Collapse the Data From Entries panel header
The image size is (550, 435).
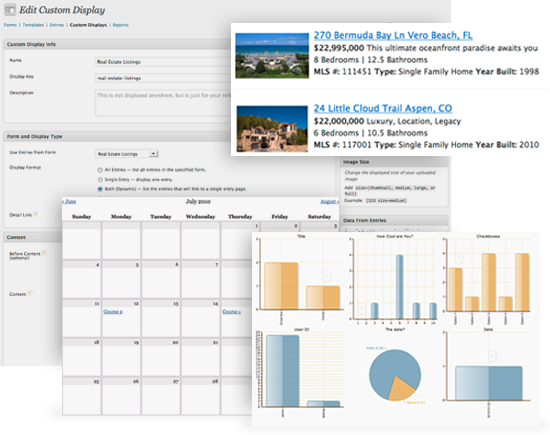tap(395, 220)
